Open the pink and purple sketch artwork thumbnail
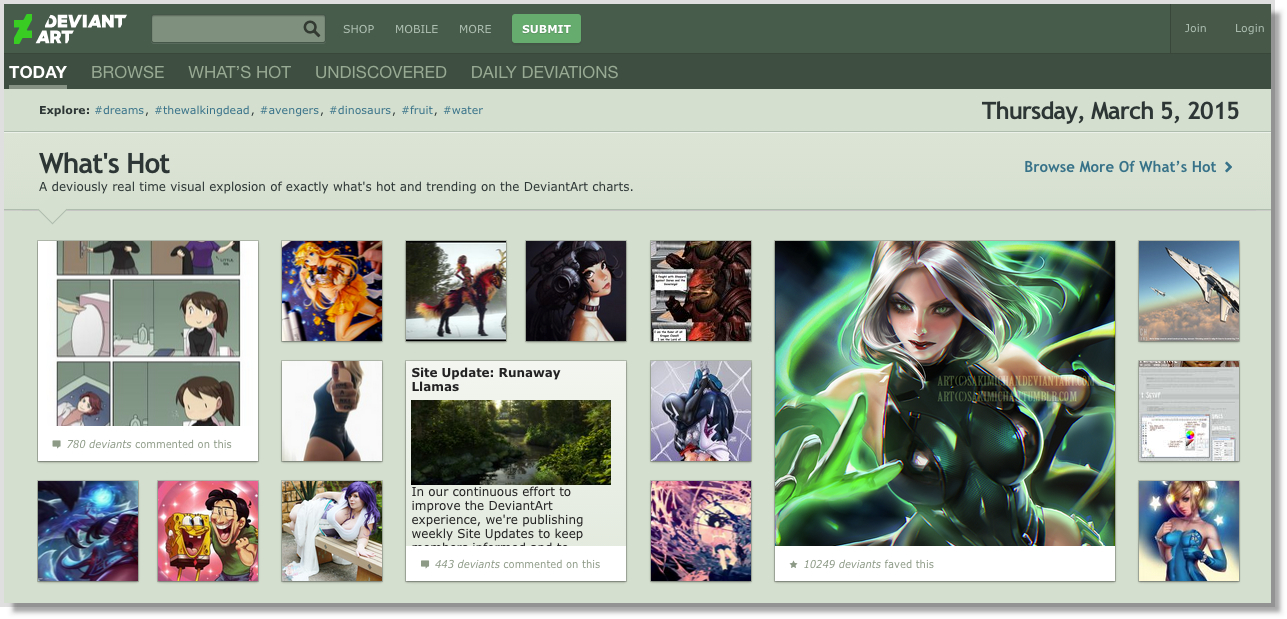 pyautogui.click(x=700, y=531)
